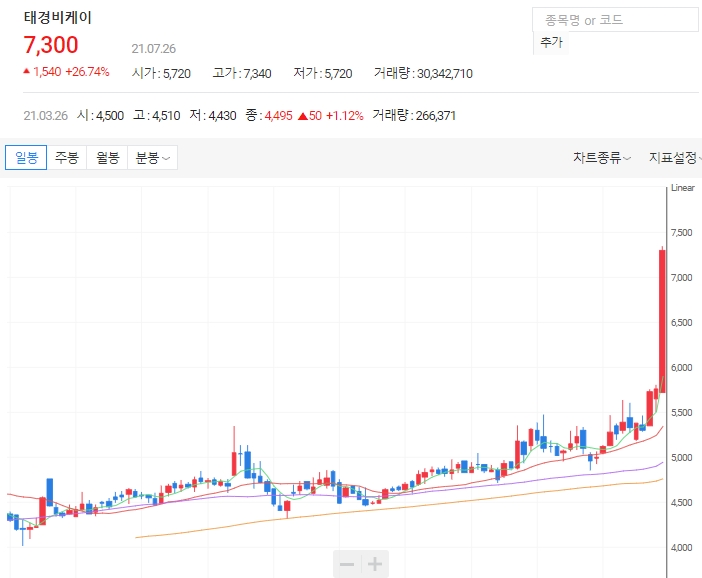The height and width of the screenshot is (578, 702).
Task: Click the 저가: 5,720 low price
Action: [323, 73]
